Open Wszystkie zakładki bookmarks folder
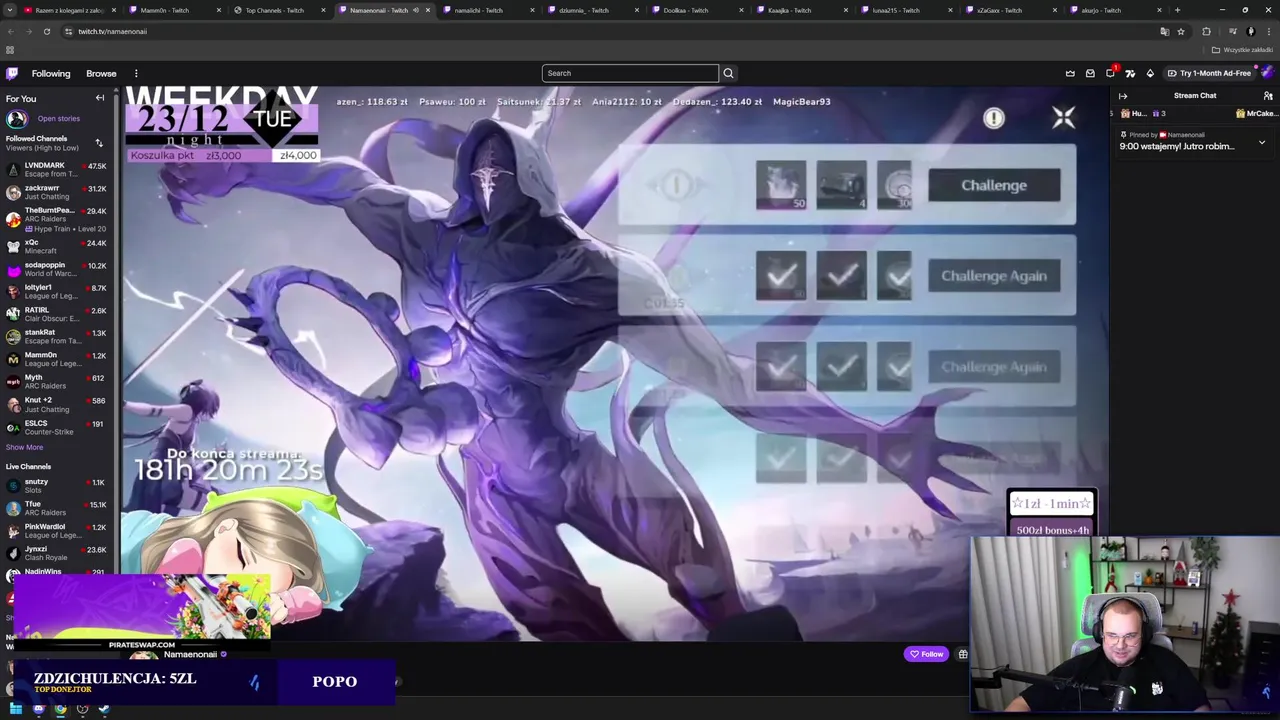 1243,50
